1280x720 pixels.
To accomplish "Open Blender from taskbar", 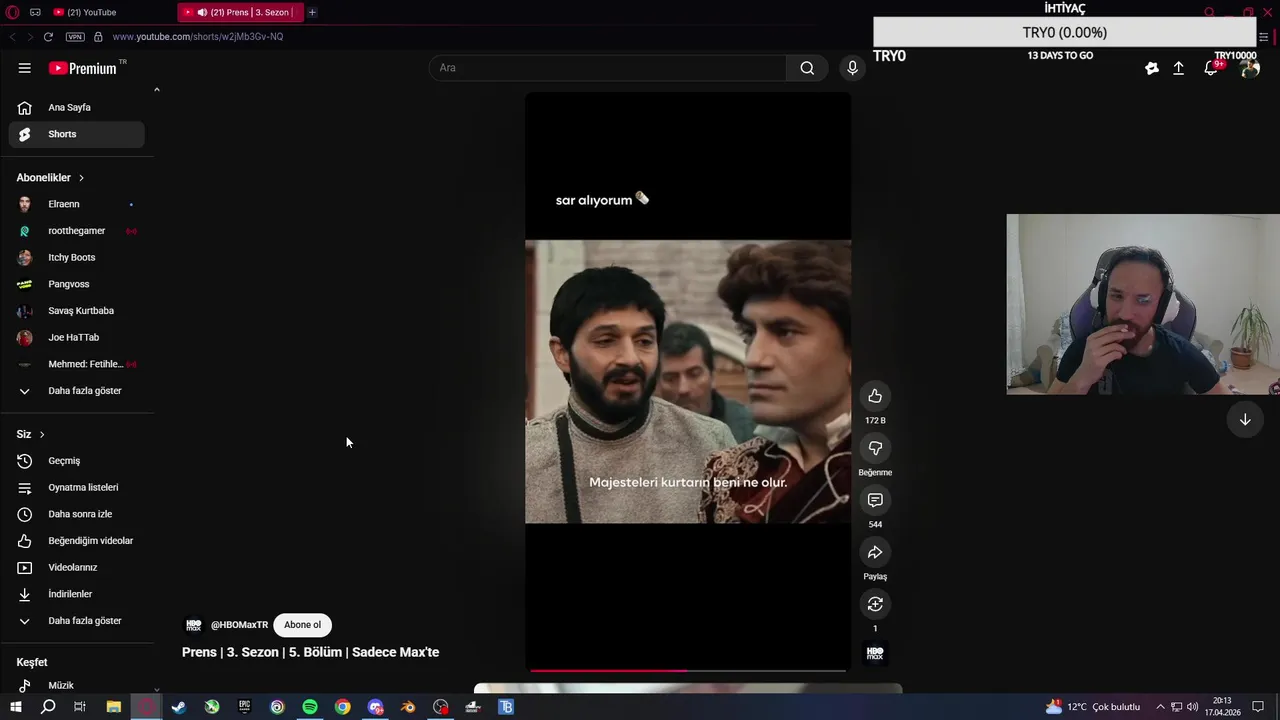I will pyautogui.click(x=408, y=707).
